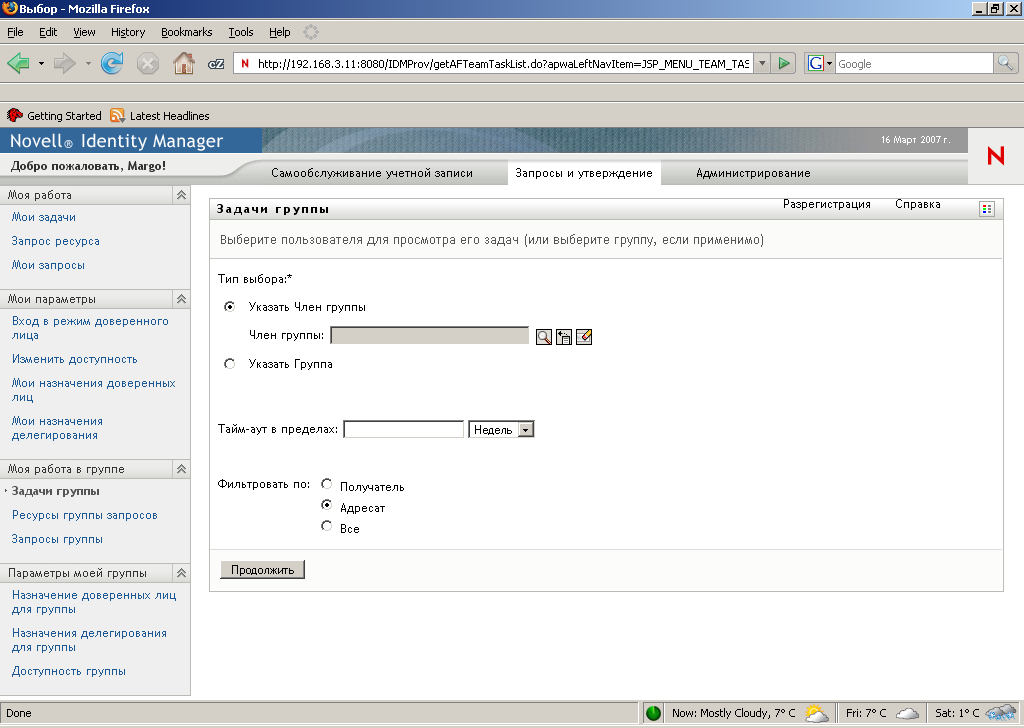Click the green status indicator icon
1024x728 pixels.
coord(653,713)
